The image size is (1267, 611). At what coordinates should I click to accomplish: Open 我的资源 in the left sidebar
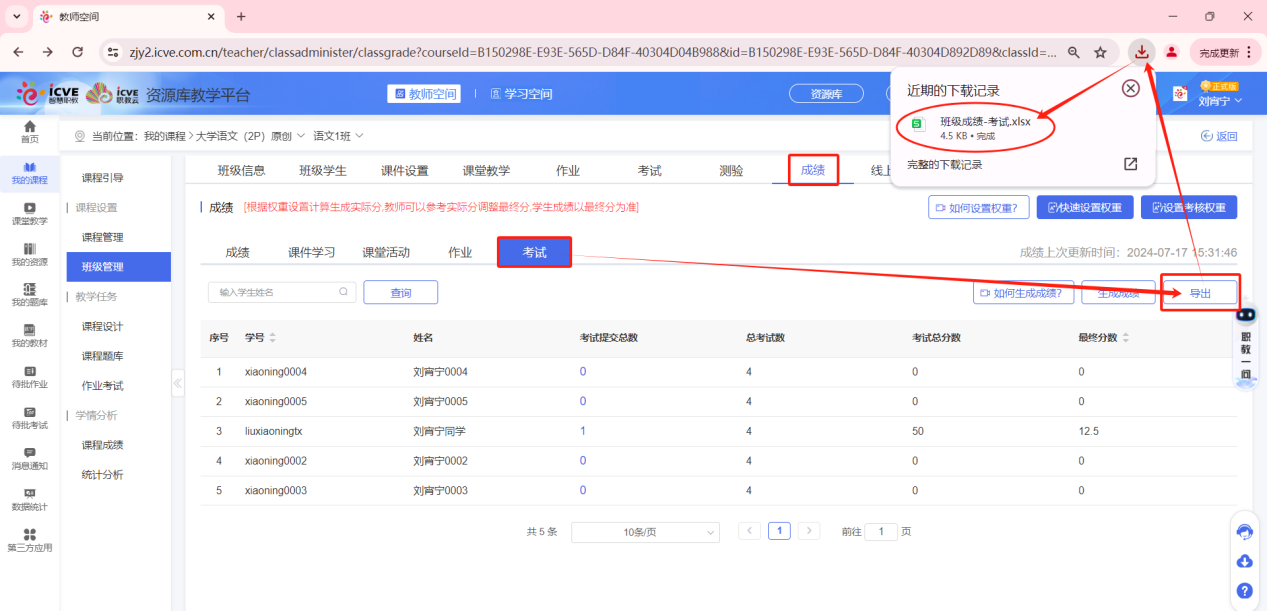pyautogui.click(x=29, y=254)
